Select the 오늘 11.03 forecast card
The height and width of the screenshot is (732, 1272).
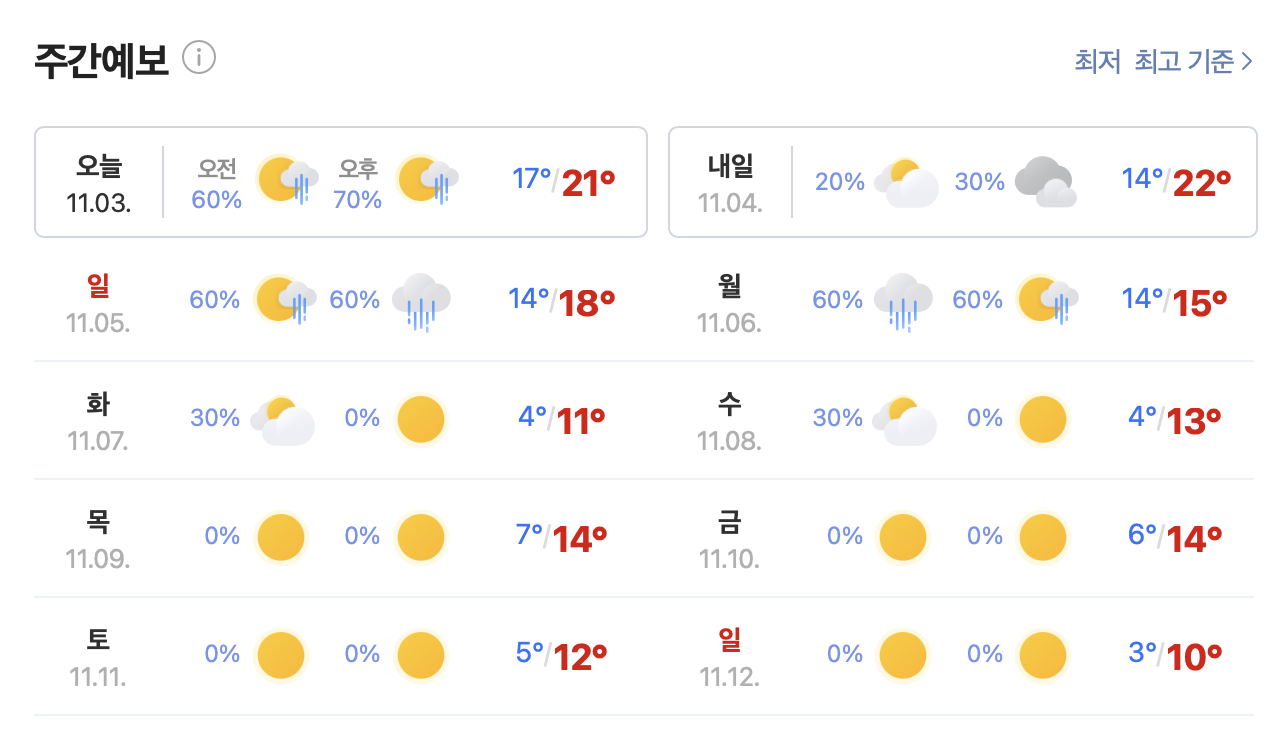tap(340, 181)
